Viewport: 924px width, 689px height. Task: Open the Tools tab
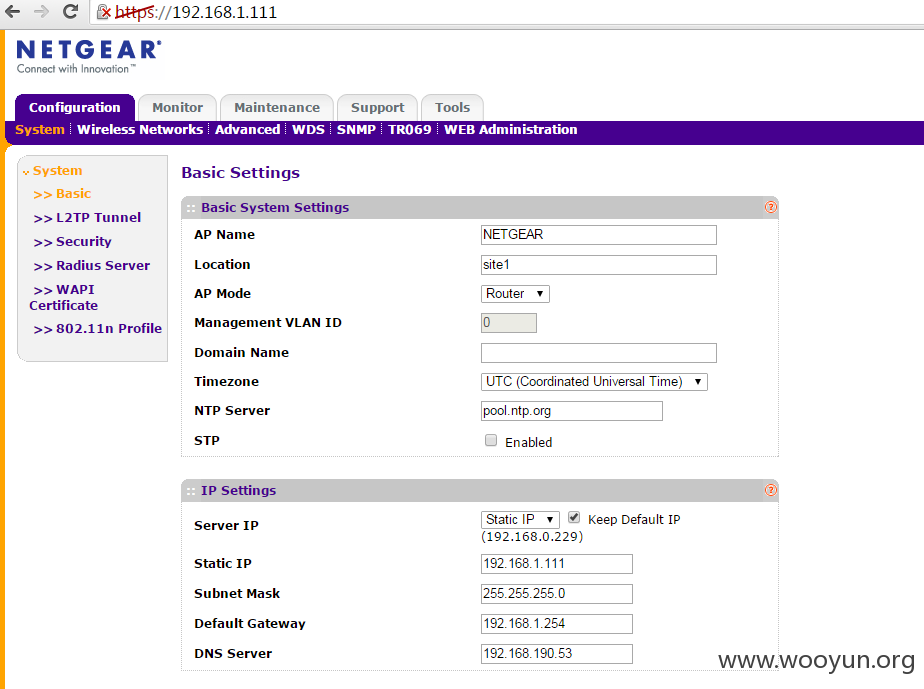(453, 108)
